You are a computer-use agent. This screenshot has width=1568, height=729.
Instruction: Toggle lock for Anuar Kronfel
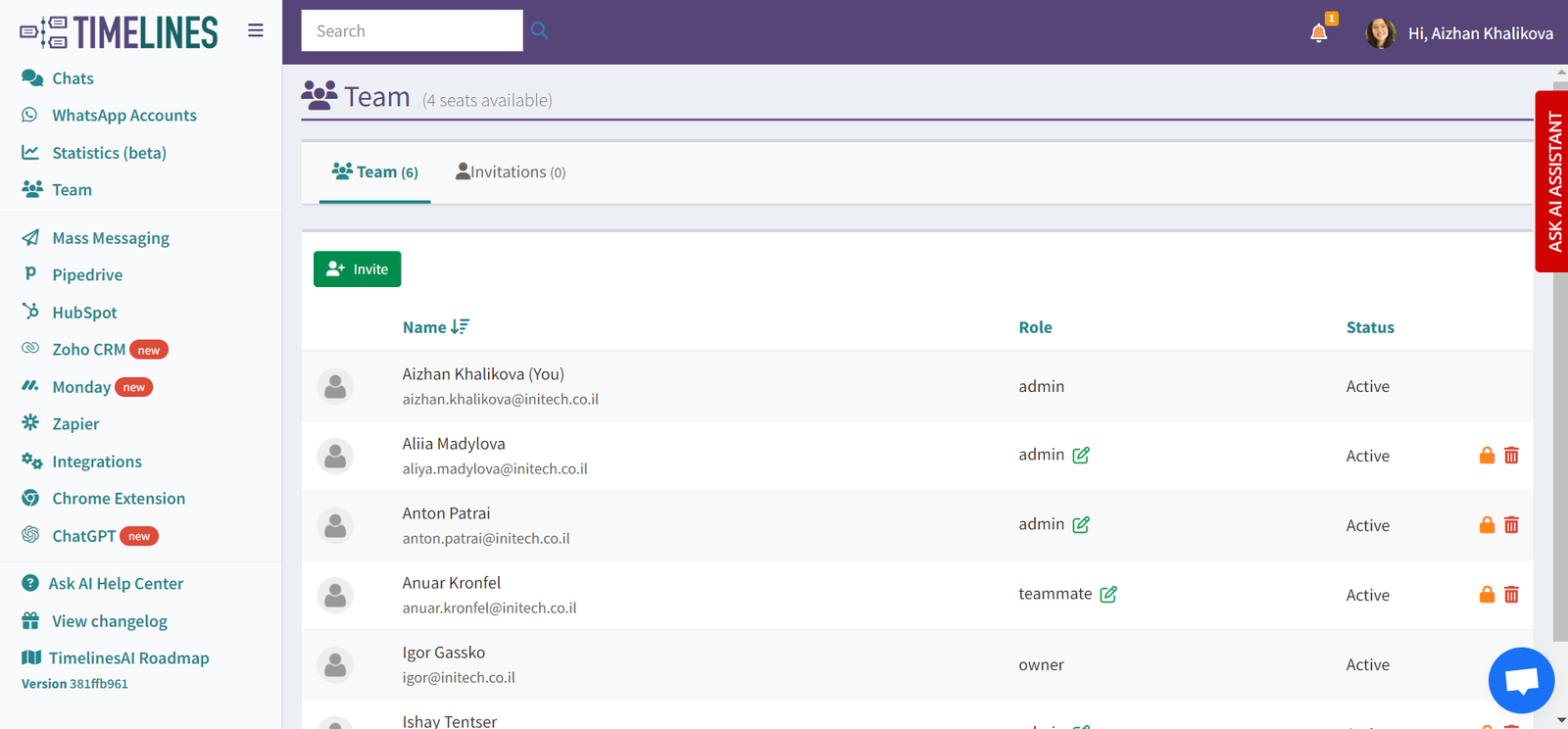pos(1487,595)
